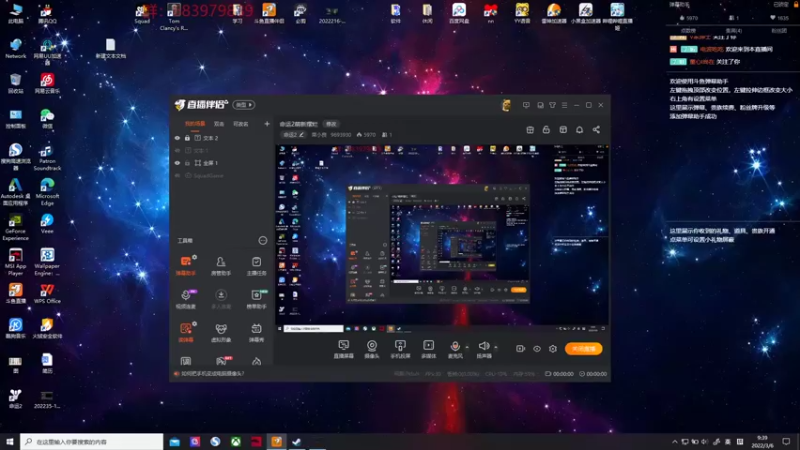Switch to the second scene tab
The width and height of the screenshot is (800, 450).
pos(219,124)
